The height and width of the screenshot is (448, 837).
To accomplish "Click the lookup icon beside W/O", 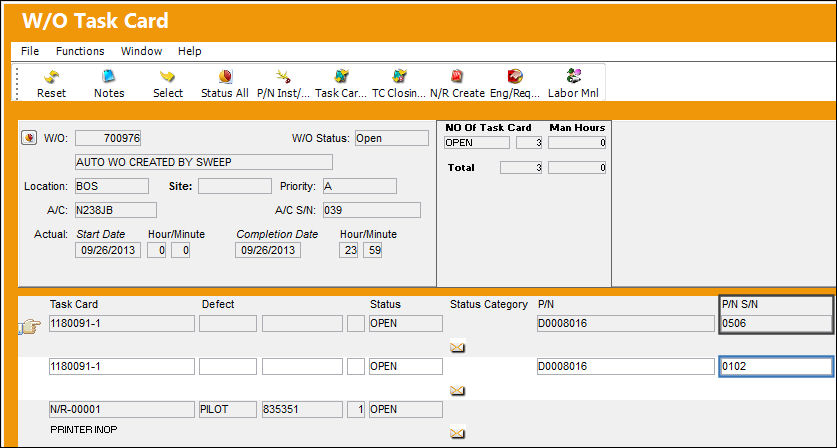I will tap(29, 138).
